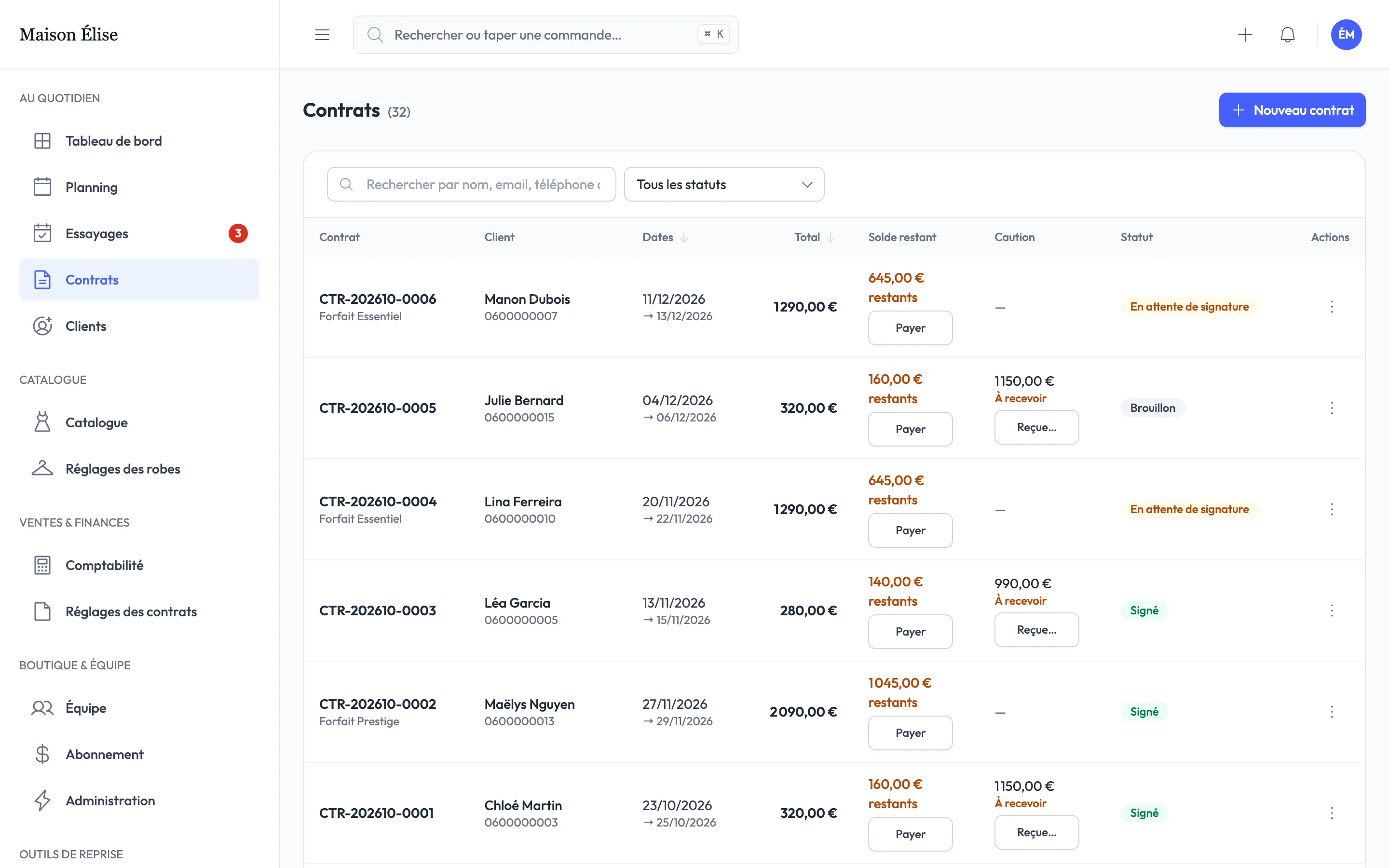Click the Clients sidebar icon
Screen dimensions: 1389x868
tap(42, 326)
